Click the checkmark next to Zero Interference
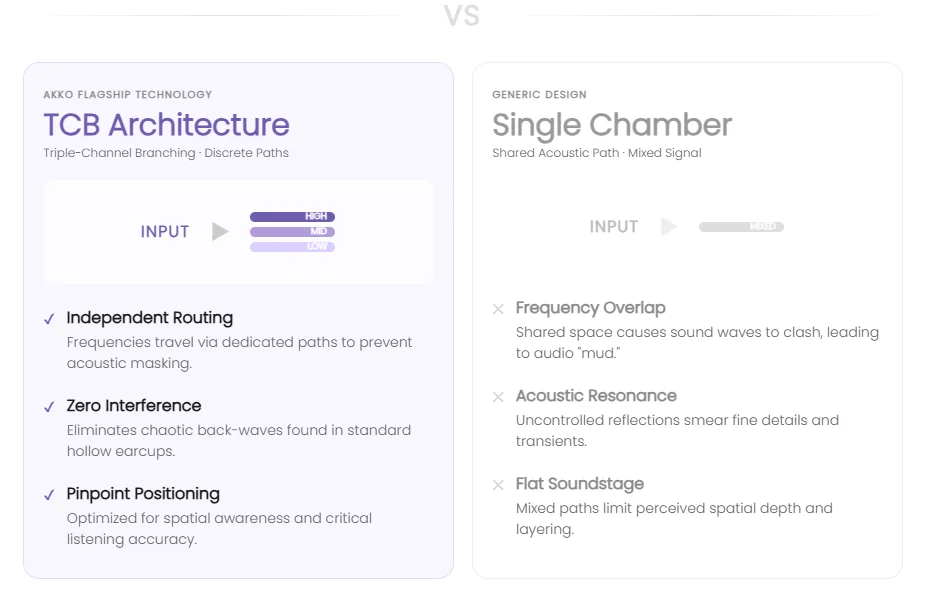This screenshot has width=925, height=596. 49,407
